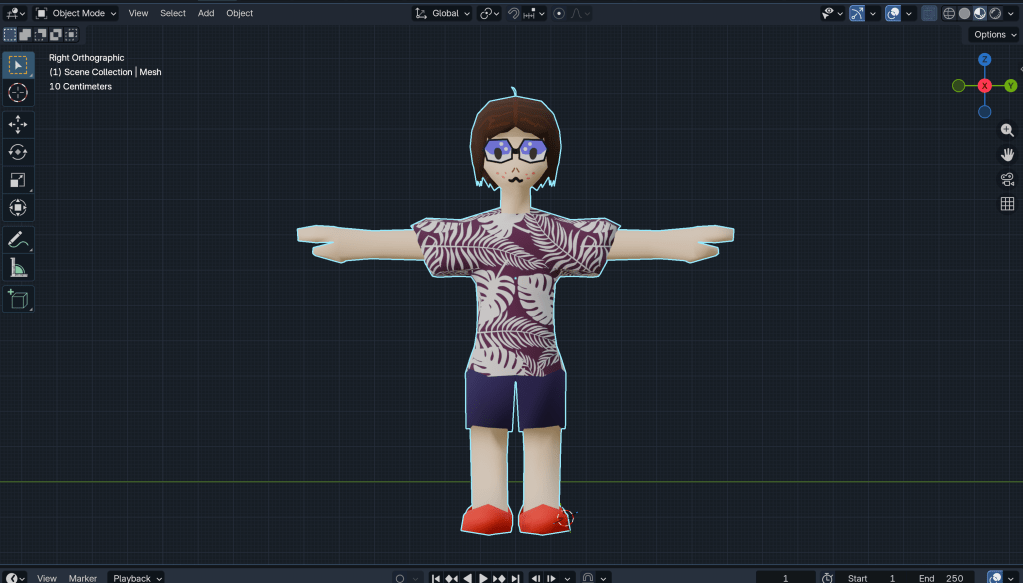
Task: Toggle viewport overlays button
Action: coord(893,13)
